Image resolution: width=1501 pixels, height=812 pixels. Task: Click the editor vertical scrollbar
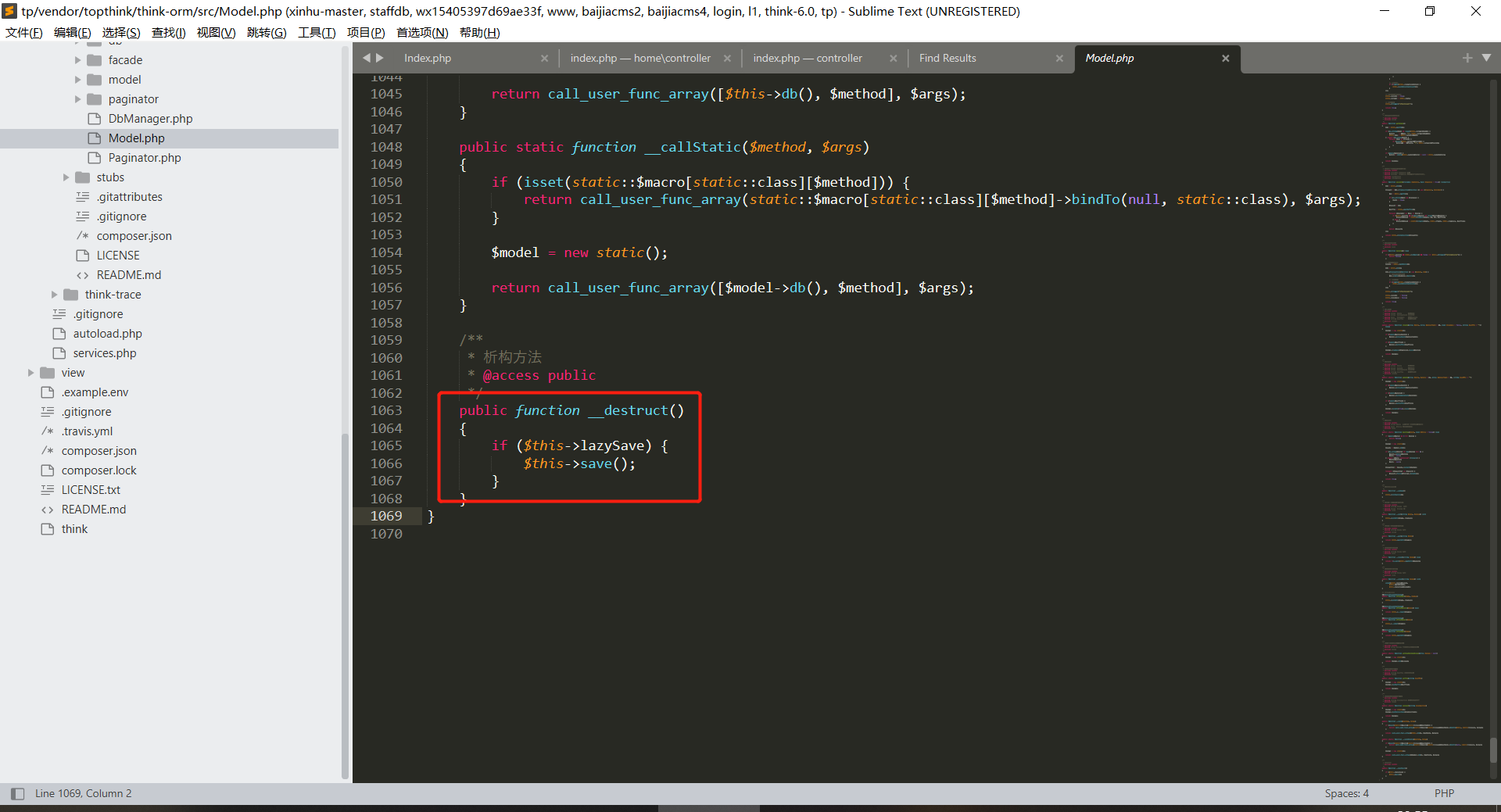pos(1493,749)
